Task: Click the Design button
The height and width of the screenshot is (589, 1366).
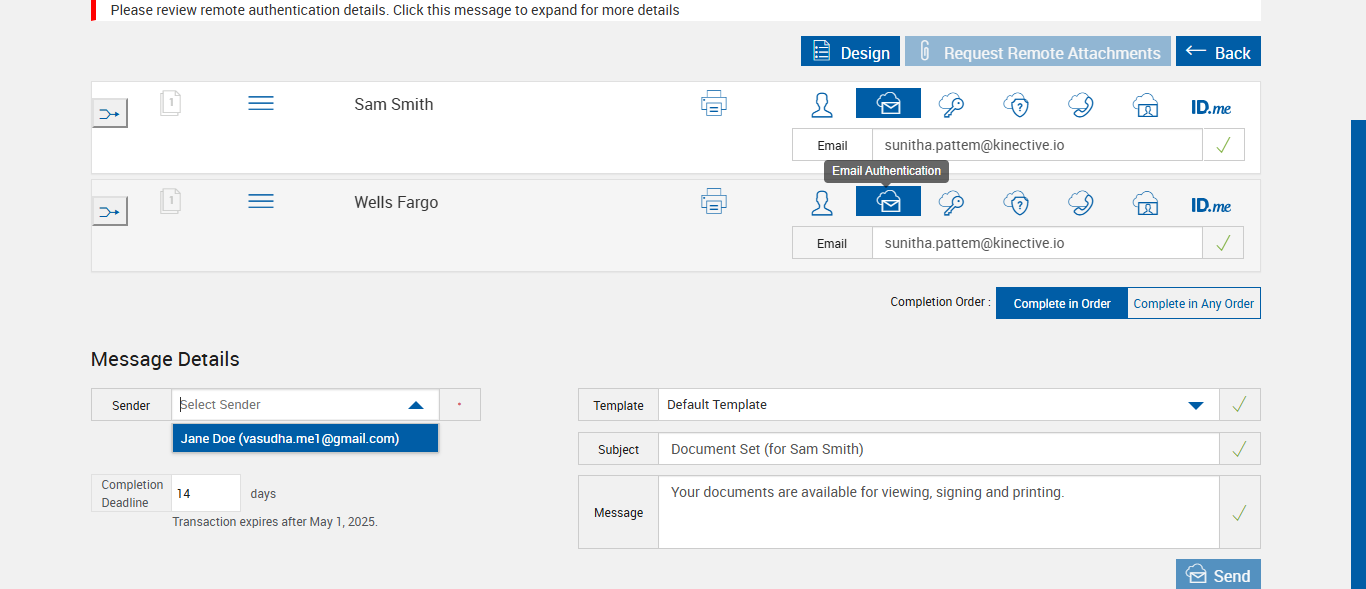Action: (850, 53)
